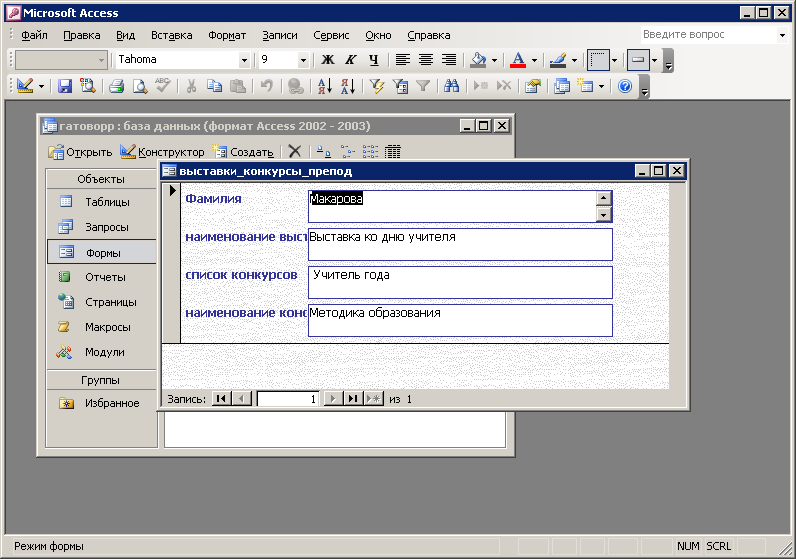Click the fill color paint bucket swatch

pyautogui.click(x=478, y=60)
